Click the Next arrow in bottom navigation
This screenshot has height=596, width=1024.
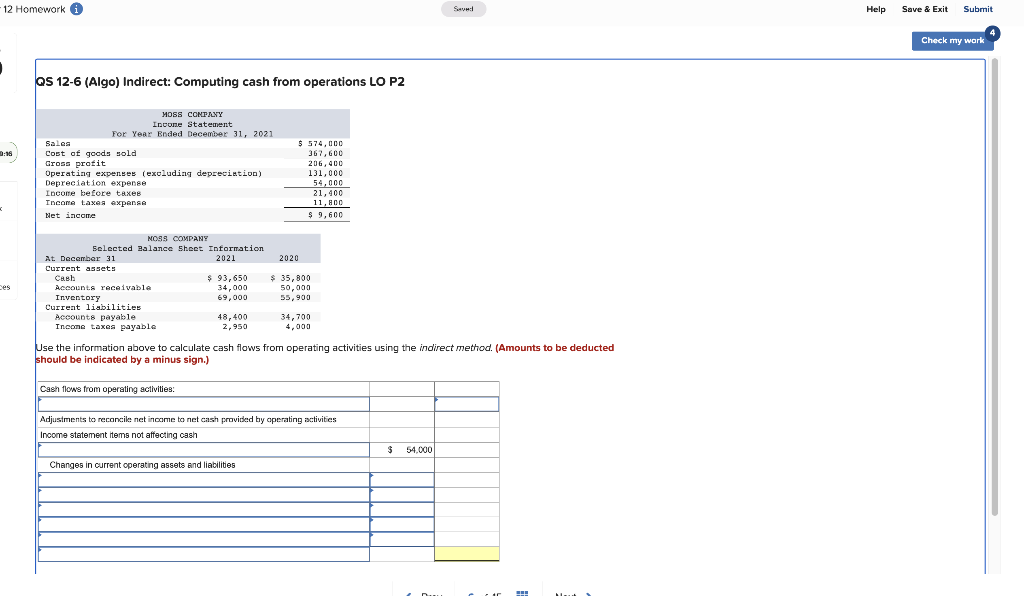590,593
